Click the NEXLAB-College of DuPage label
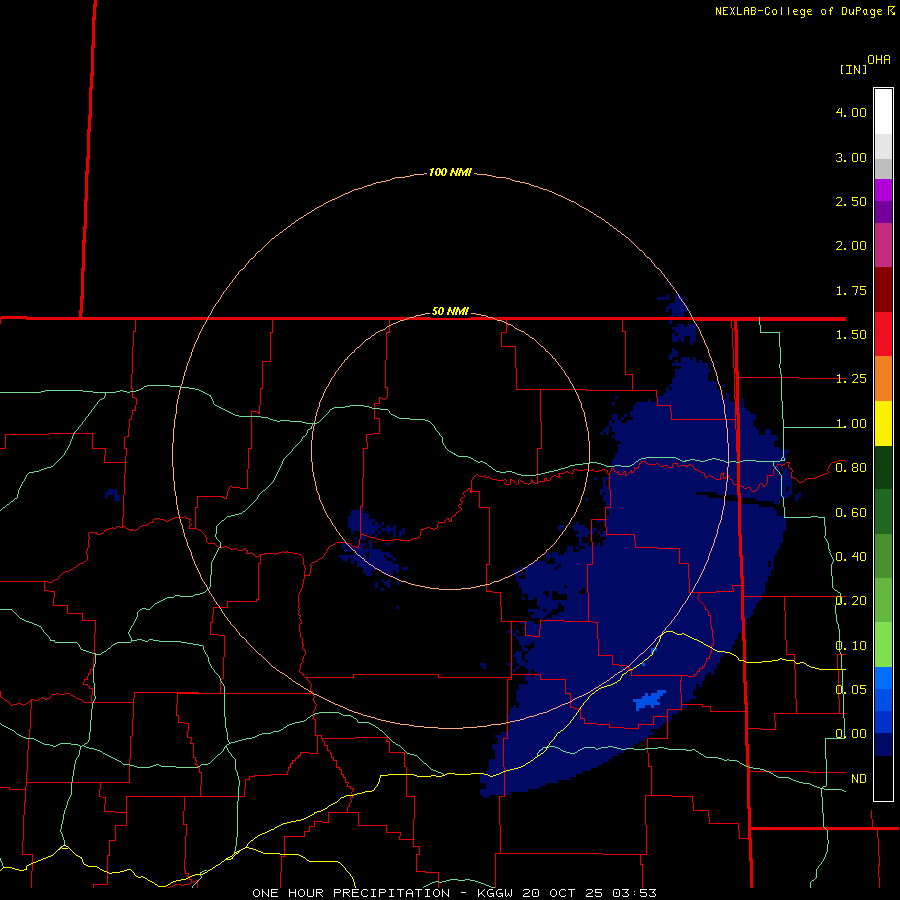900x900 pixels. click(x=805, y=11)
